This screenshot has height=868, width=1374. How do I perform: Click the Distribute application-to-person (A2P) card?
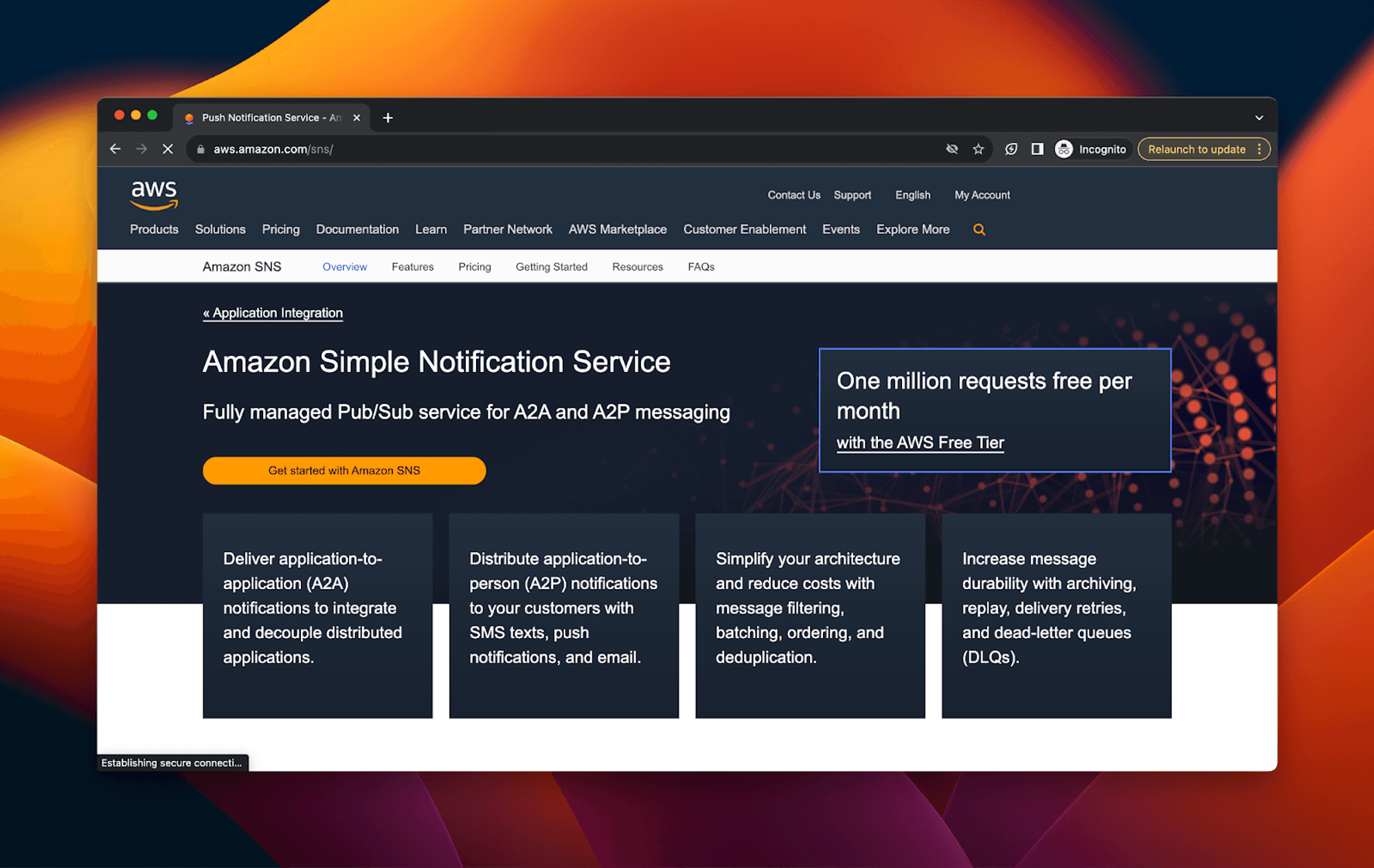point(564,616)
